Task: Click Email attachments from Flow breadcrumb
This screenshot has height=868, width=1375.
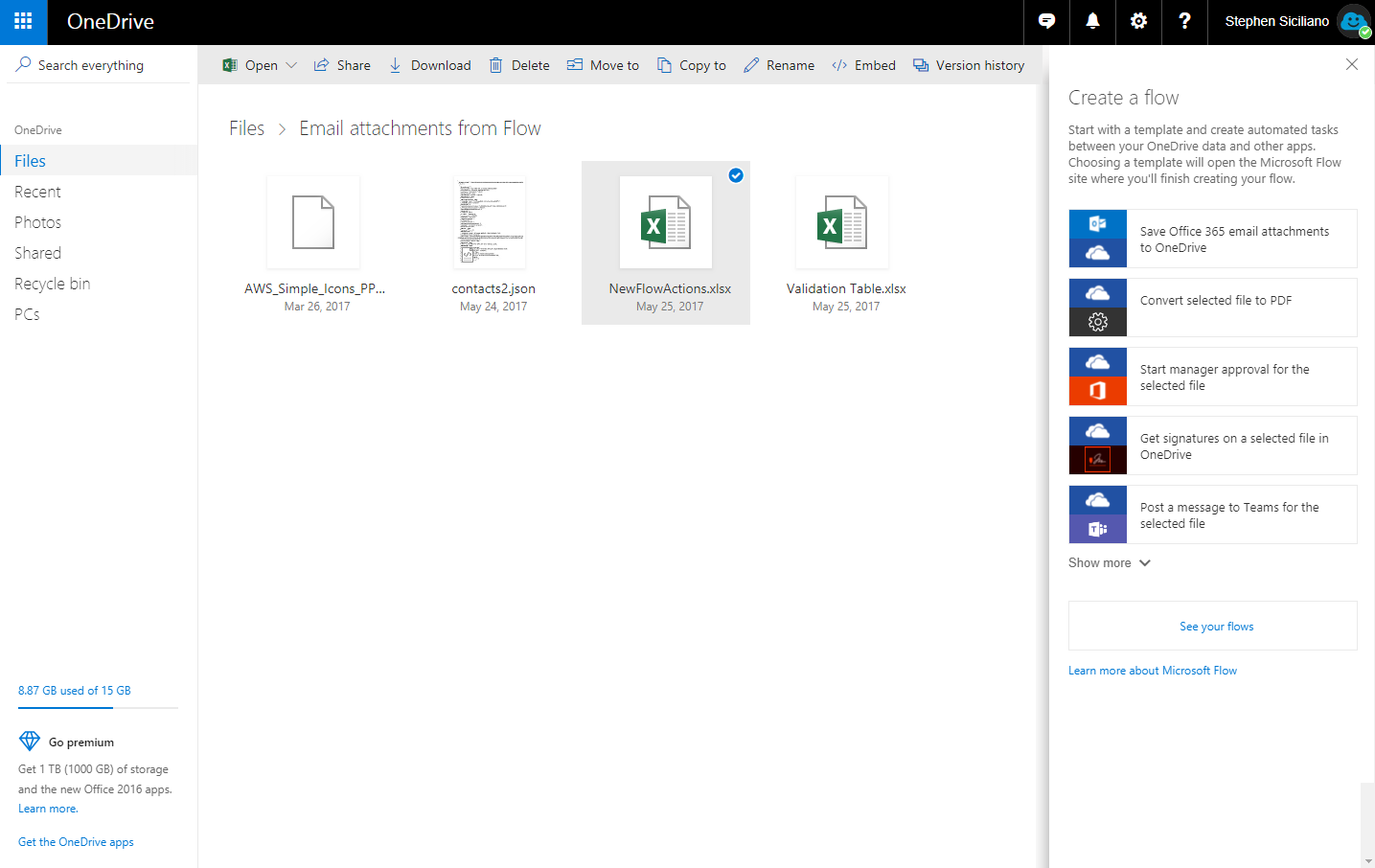Action: click(x=420, y=128)
